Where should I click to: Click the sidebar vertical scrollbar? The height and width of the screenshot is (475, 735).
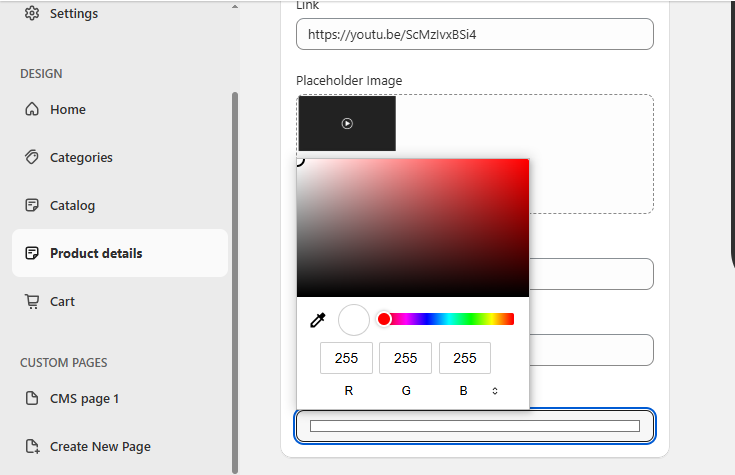[x=235, y=281]
